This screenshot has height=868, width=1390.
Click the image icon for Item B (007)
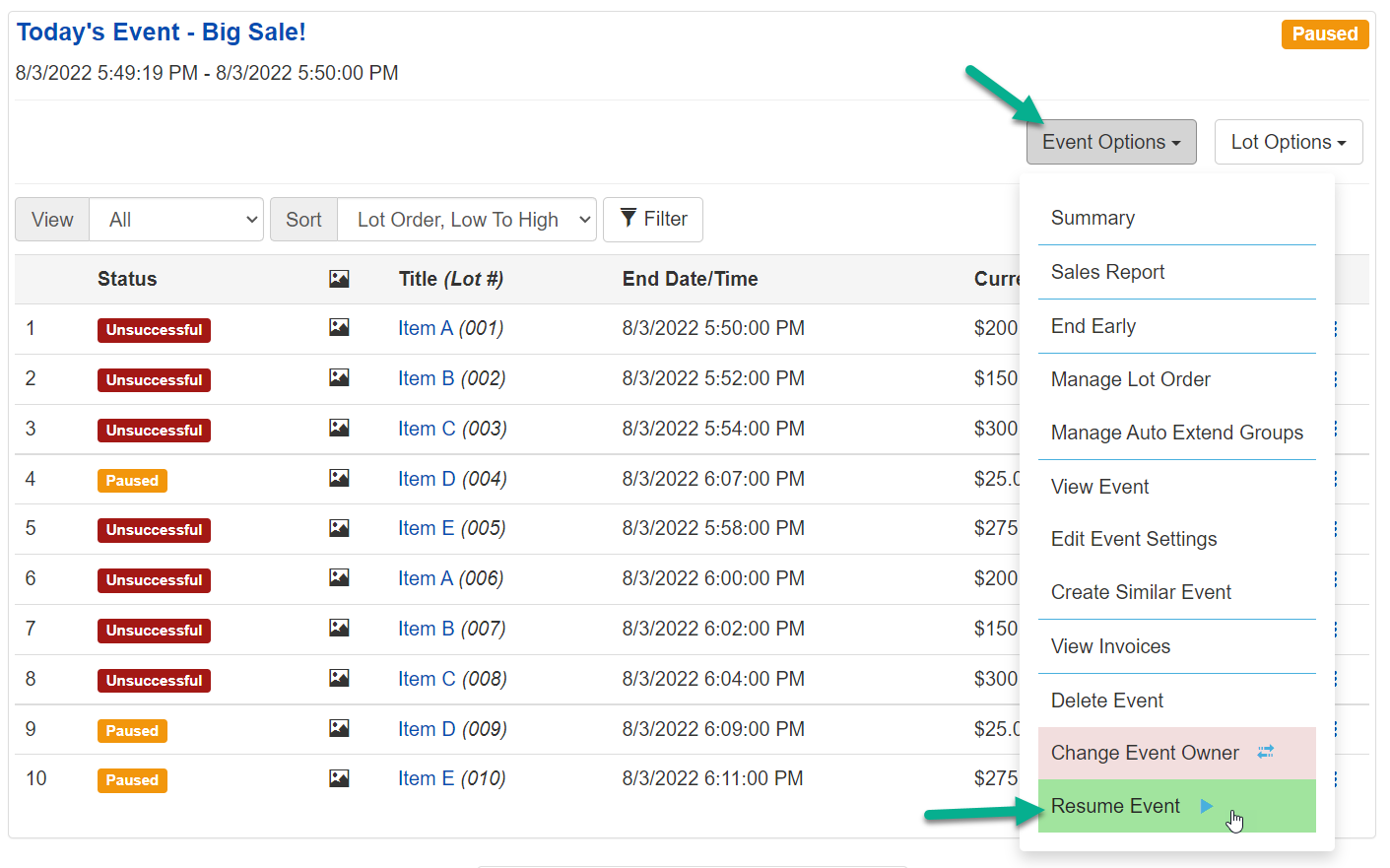339,628
